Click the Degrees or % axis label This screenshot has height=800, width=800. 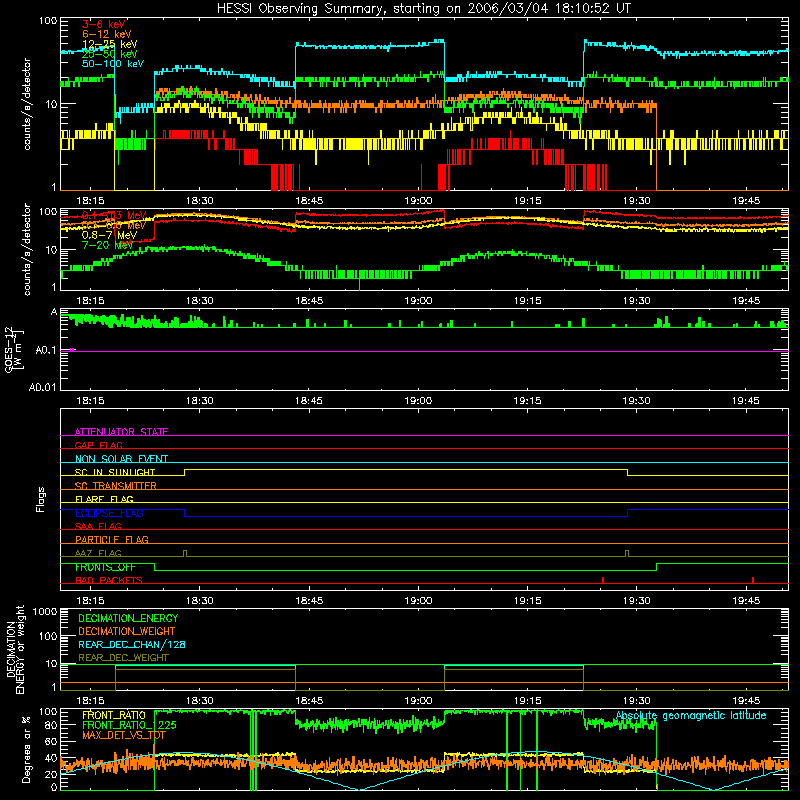coord(26,749)
